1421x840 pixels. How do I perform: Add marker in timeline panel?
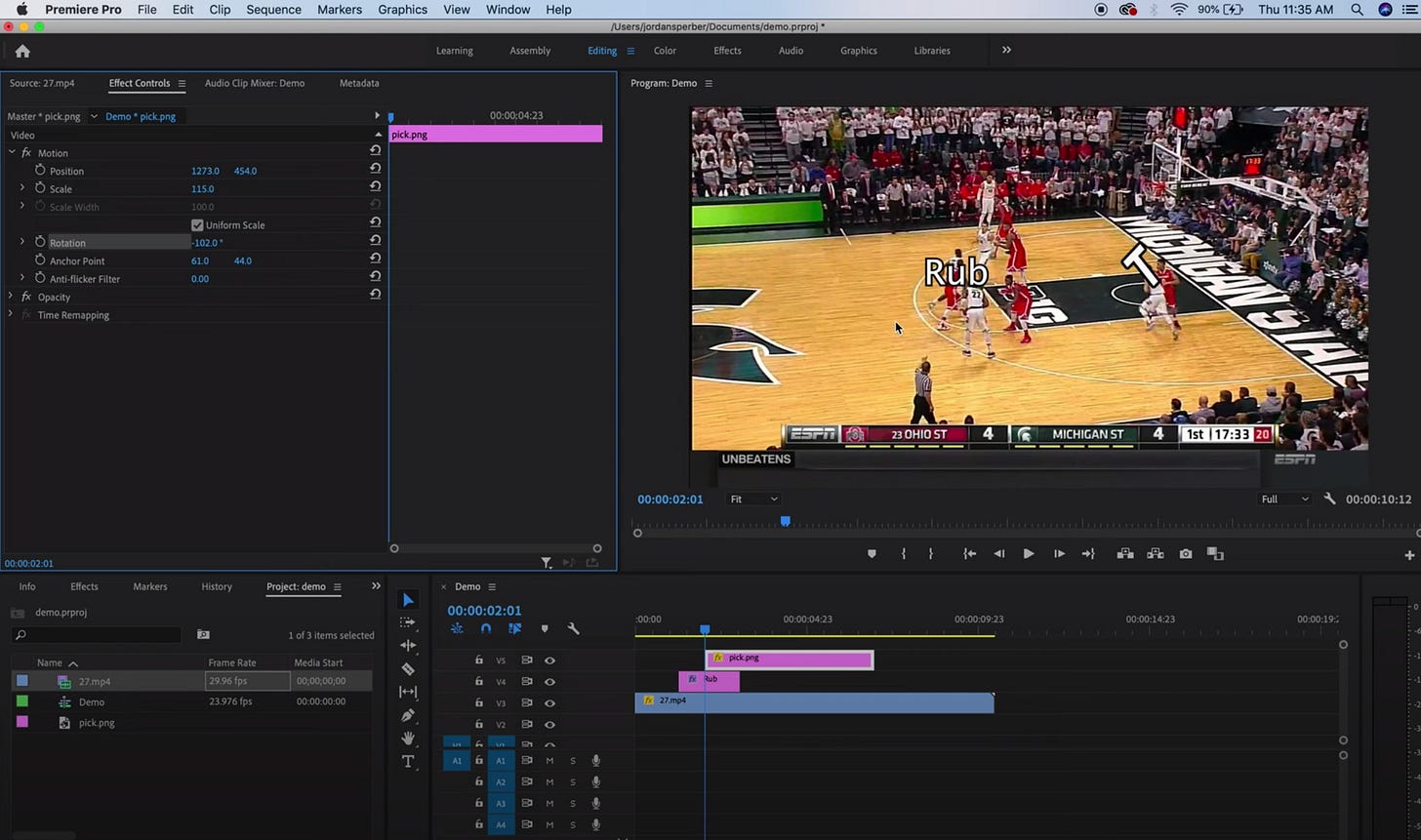click(545, 628)
